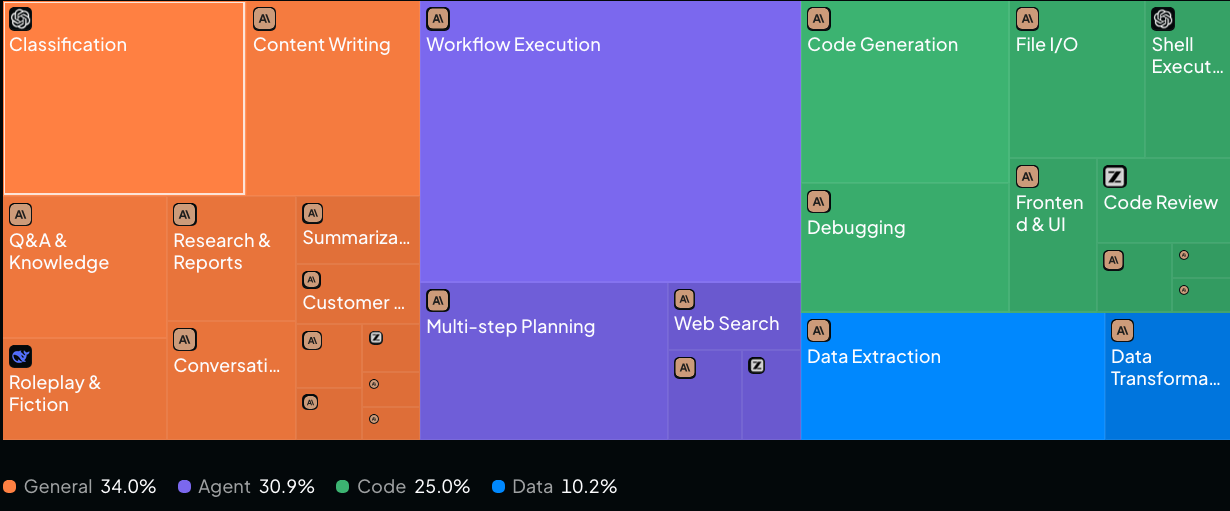Select the Q&A & Knowledge tile
This screenshot has height=511, width=1230.
(85, 267)
